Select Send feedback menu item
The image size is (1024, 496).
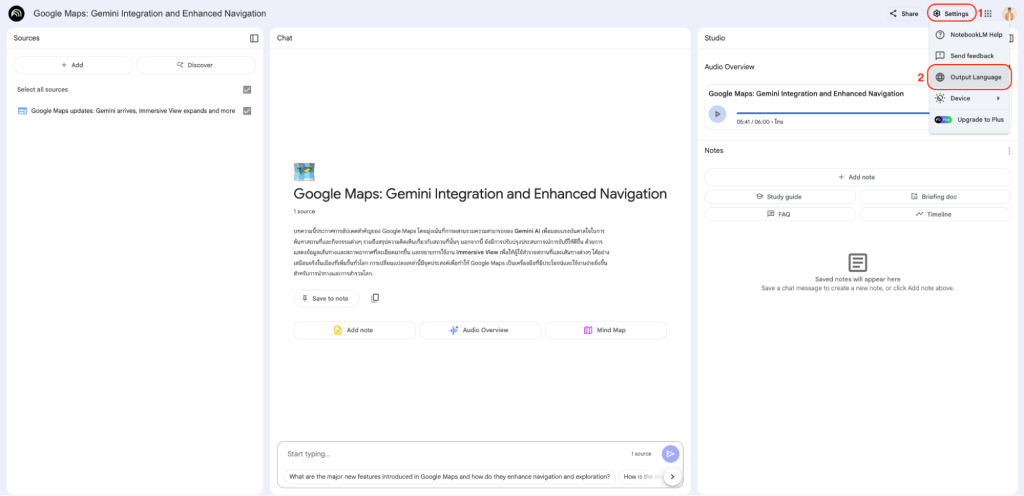click(x=969, y=56)
